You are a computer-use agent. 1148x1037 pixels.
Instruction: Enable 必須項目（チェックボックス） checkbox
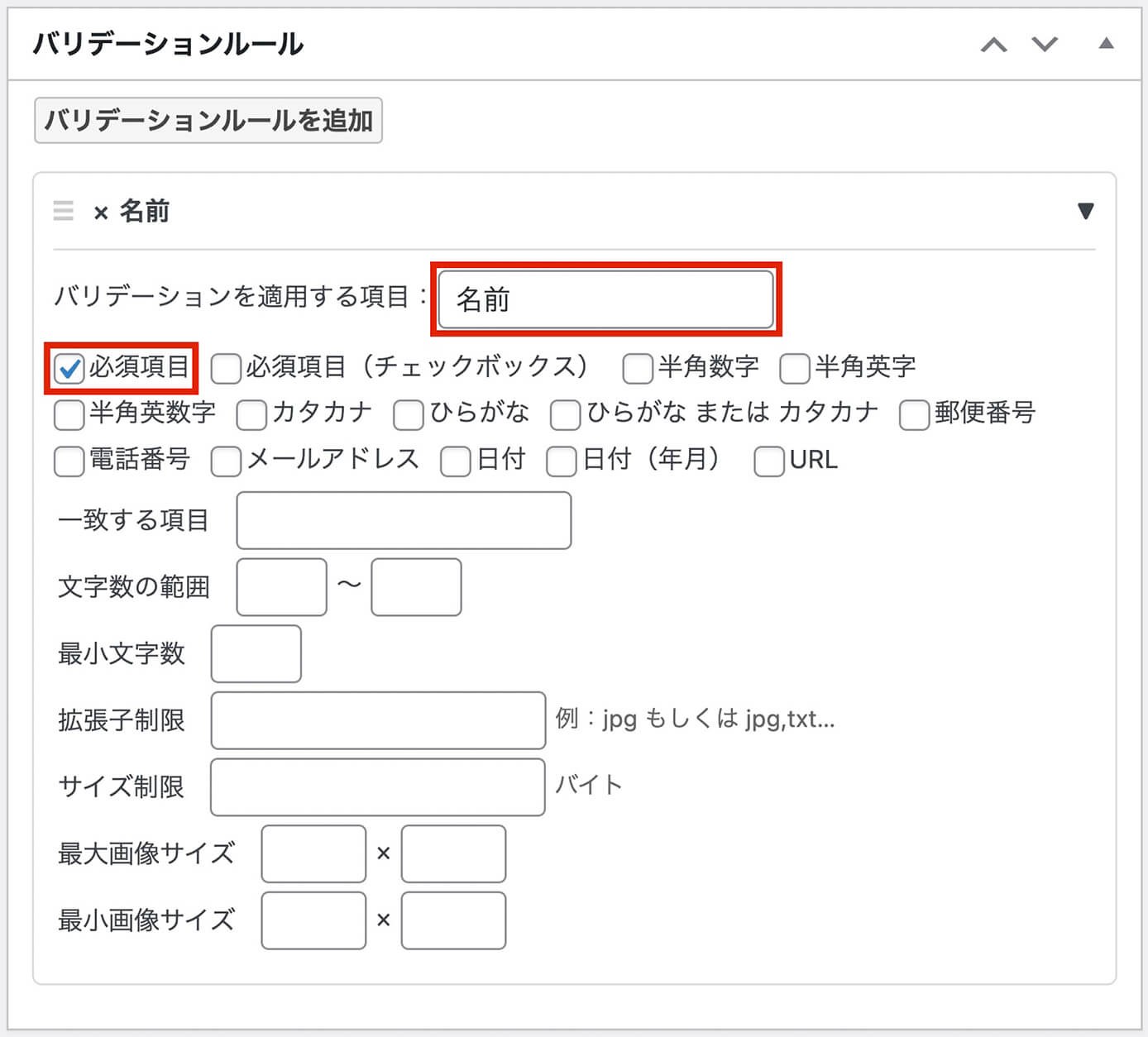(x=225, y=368)
